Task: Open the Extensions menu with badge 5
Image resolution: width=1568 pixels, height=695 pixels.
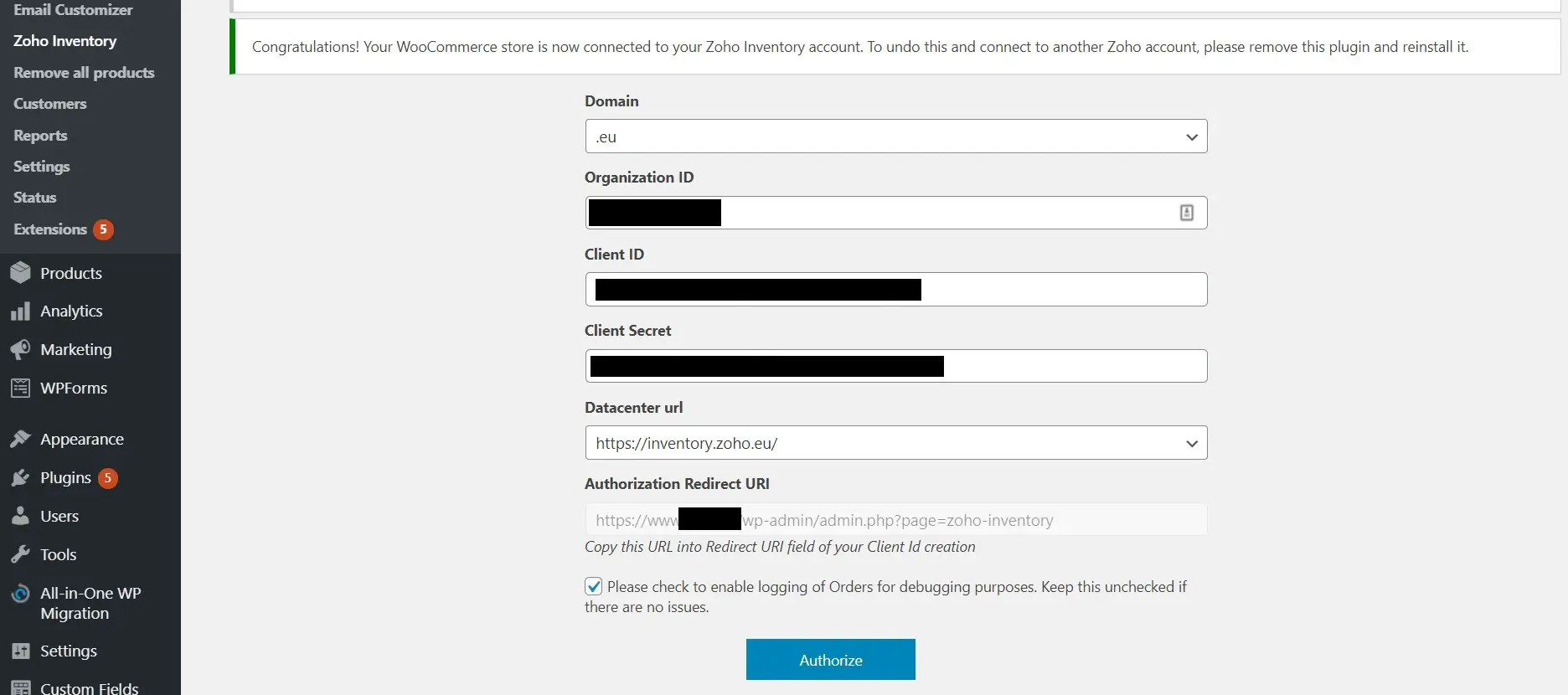Action: point(49,229)
